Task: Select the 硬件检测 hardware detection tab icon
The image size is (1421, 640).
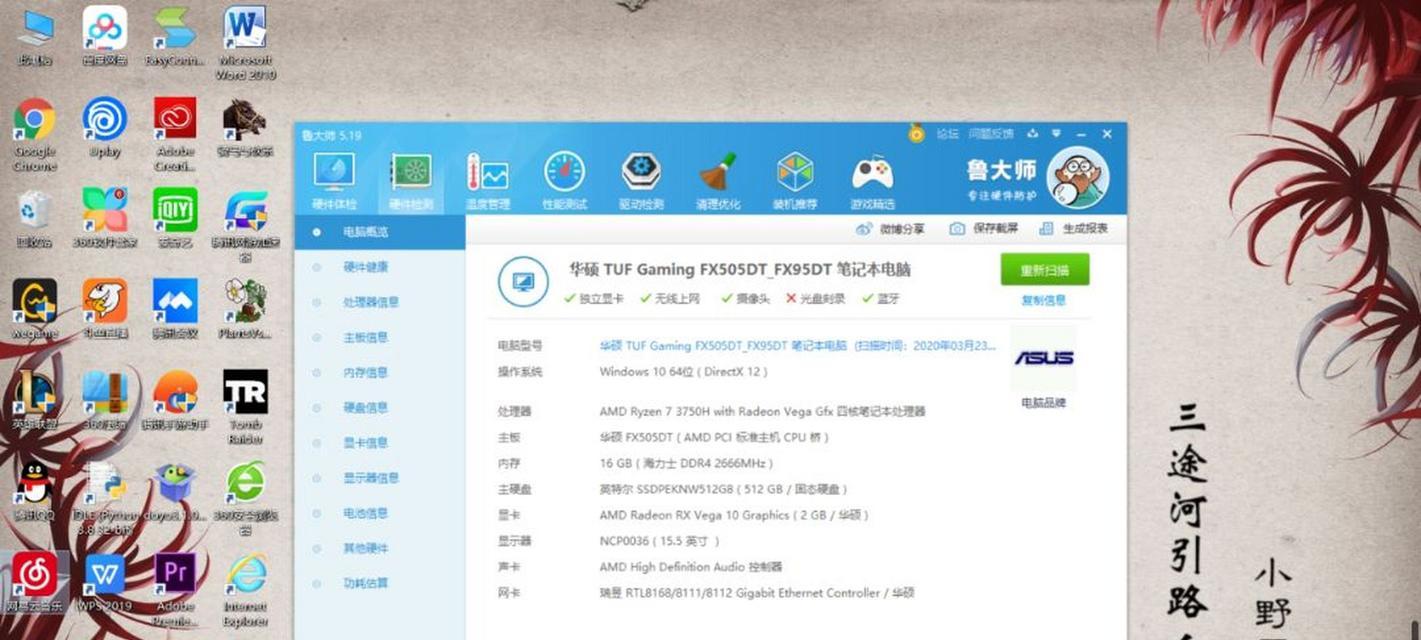Action: coord(410,181)
